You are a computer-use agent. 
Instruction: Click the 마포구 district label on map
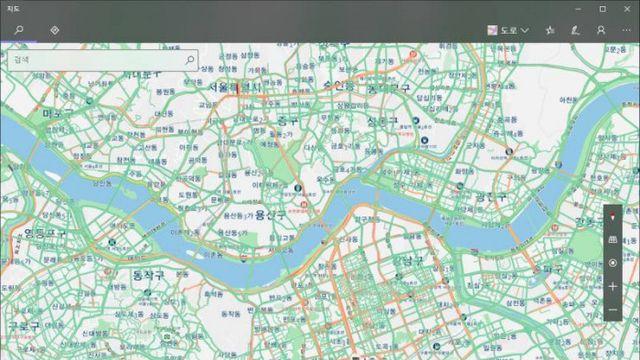coord(58,113)
